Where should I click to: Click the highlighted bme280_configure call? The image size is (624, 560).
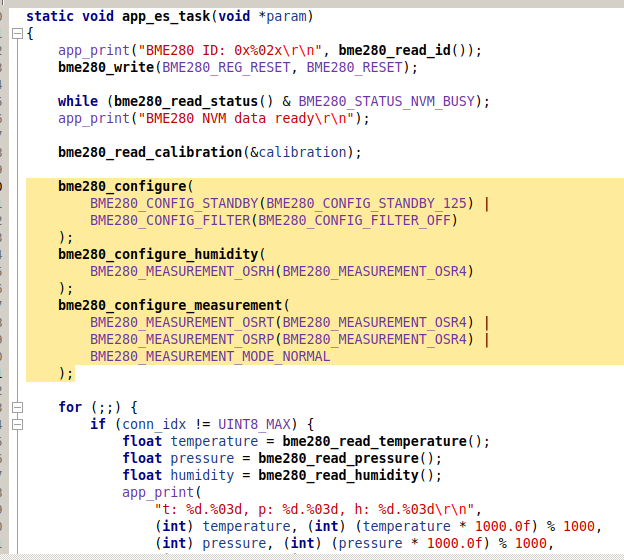(x=121, y=186)
